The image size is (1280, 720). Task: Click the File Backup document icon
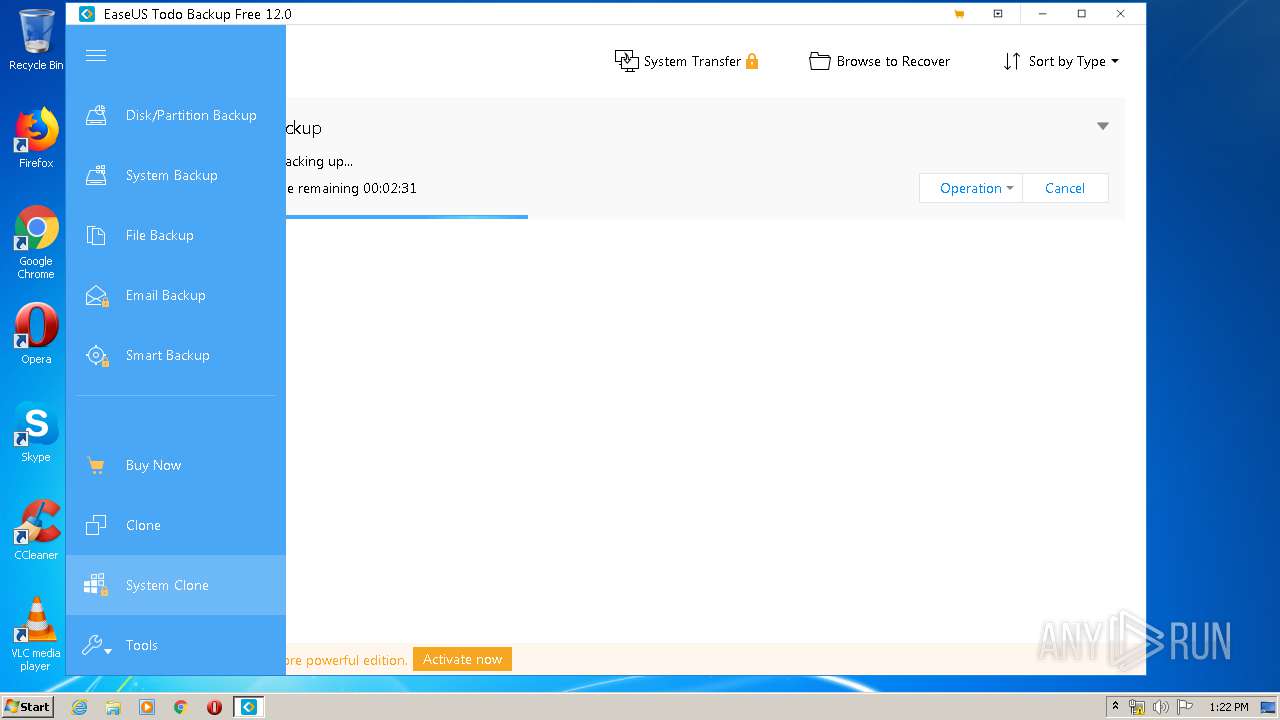click(96, 235)
